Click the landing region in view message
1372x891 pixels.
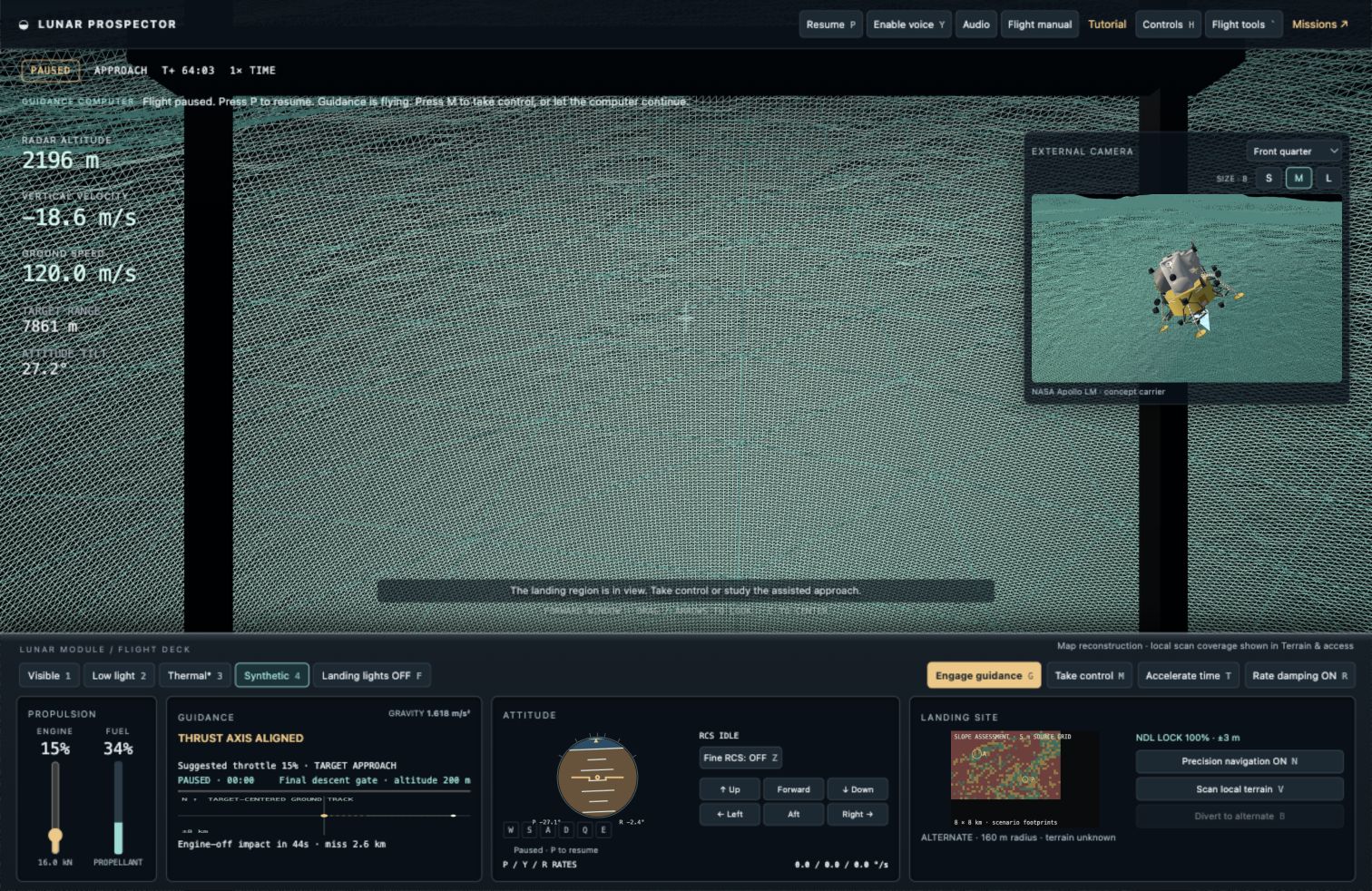pyautogui.click(x=685, y=590)
